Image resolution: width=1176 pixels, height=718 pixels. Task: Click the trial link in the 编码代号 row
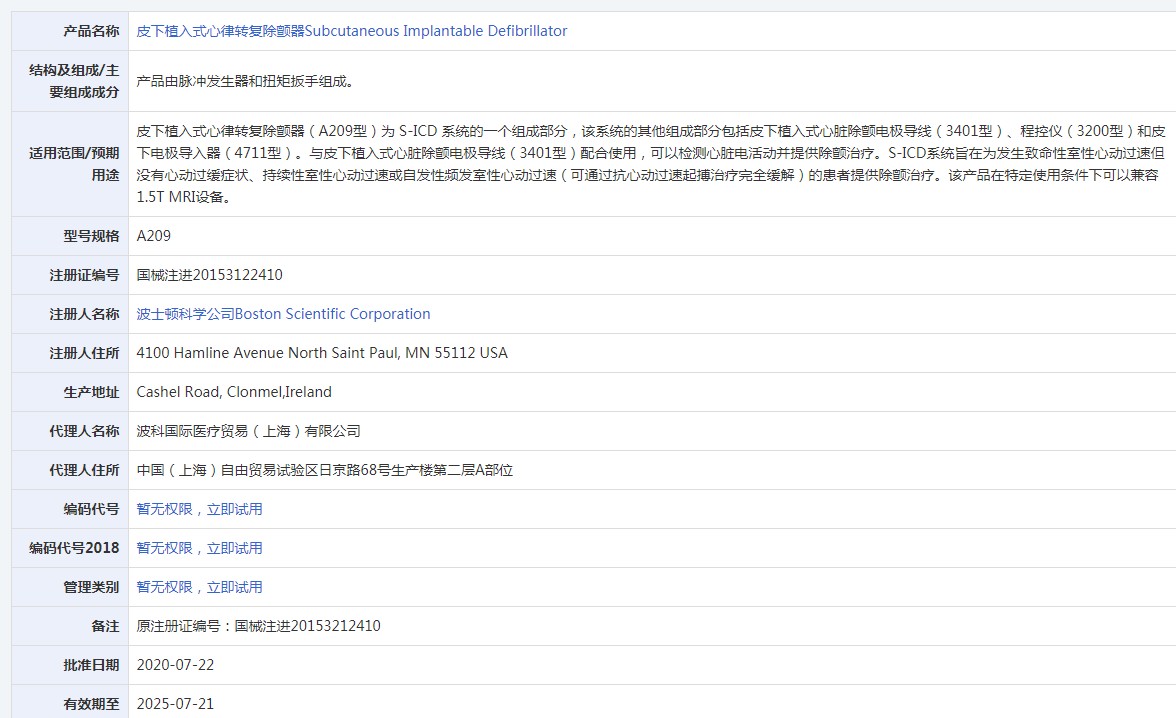coord(199,509)
